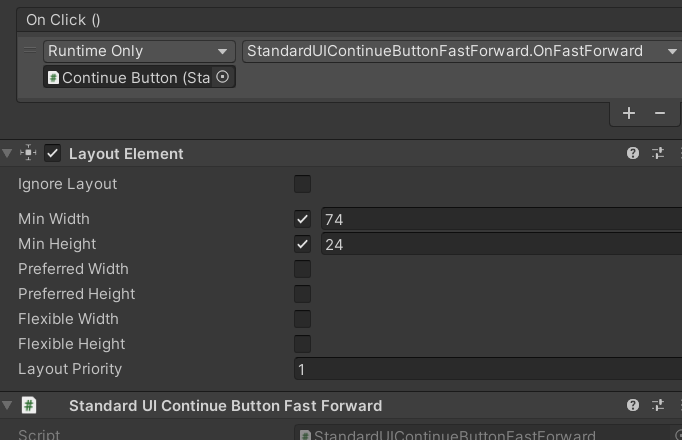This screenshot has height=440, width=682.
Task: Enable the Ignore Layout checkbox
Action: tap(302, 184)
